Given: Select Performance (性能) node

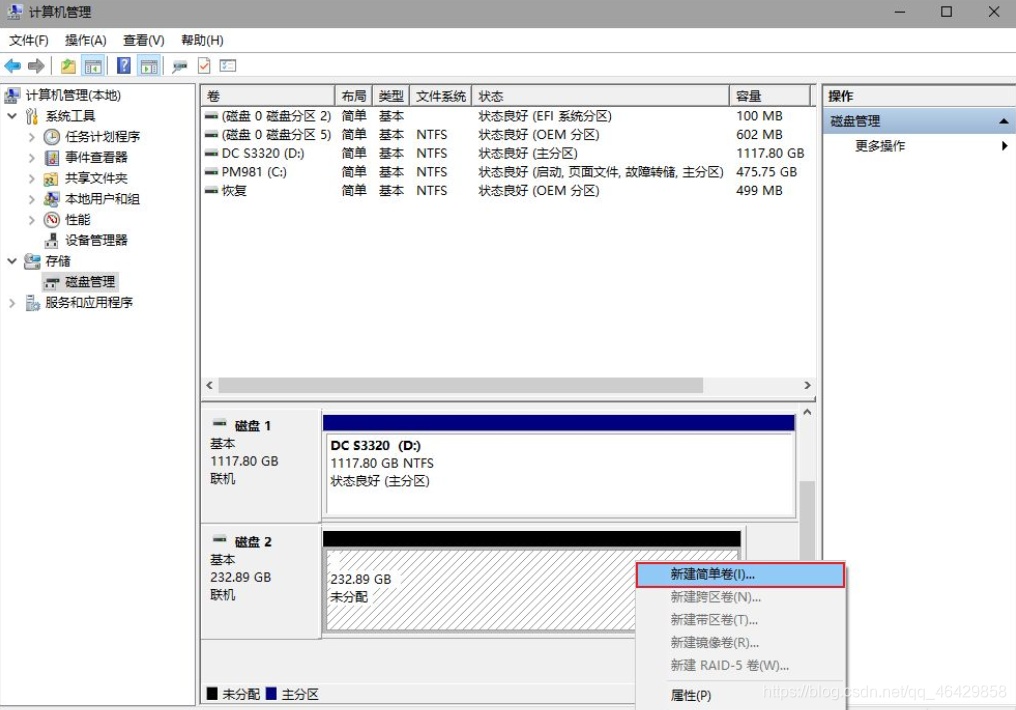Looking at the screenshot, I should coord(77,220).
